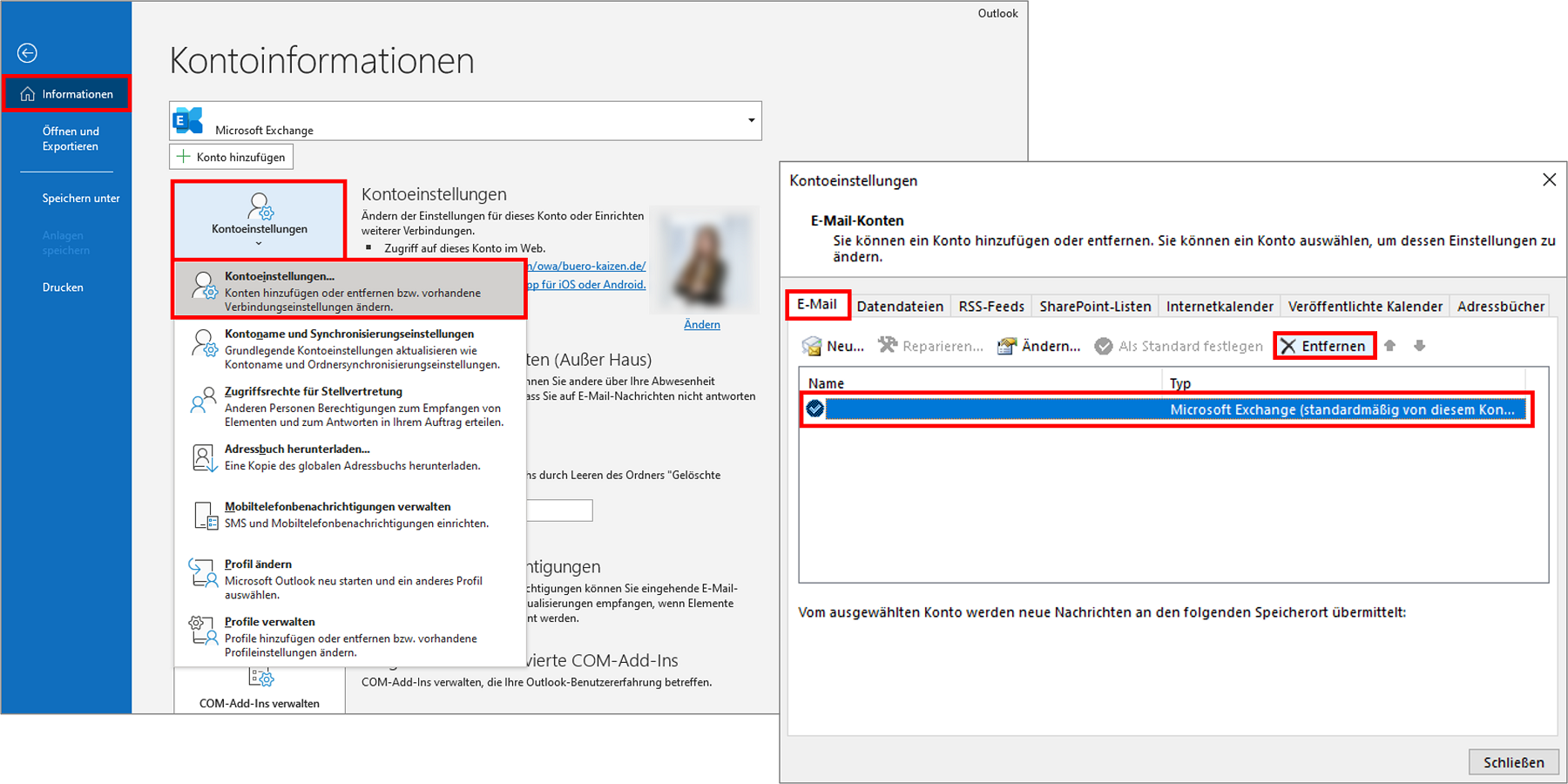The height and width of the screenshot is (784, 1568).
Task: Open the Informationen section
Action: pyautogui.click(x=67, y=94)
